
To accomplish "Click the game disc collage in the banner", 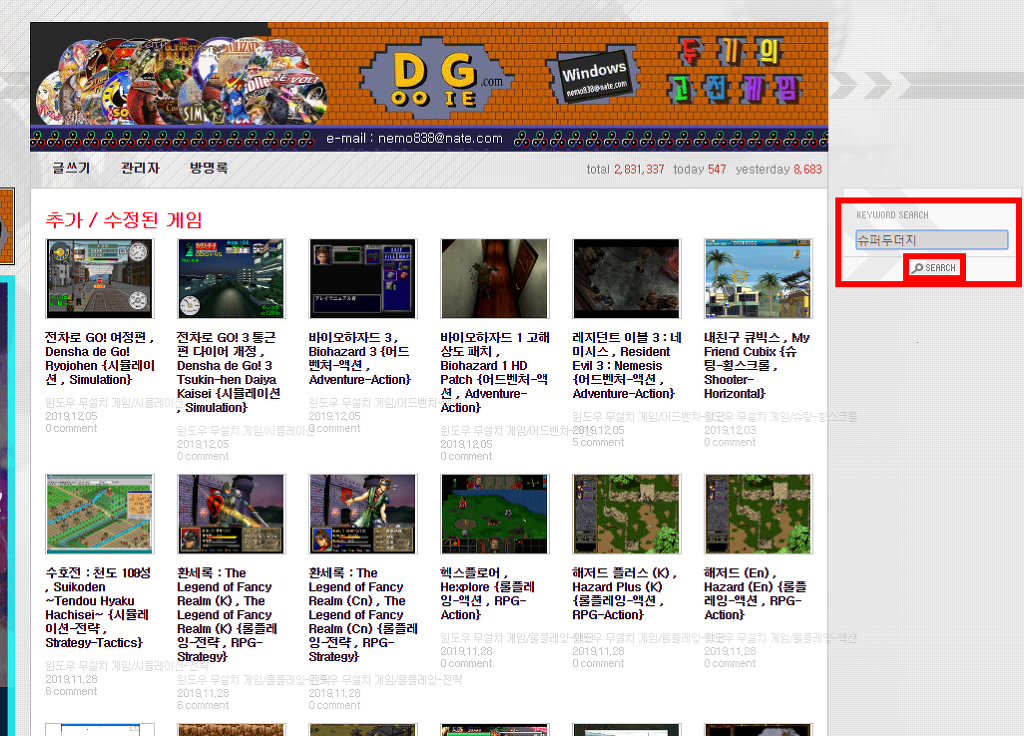I will point(182,81).
